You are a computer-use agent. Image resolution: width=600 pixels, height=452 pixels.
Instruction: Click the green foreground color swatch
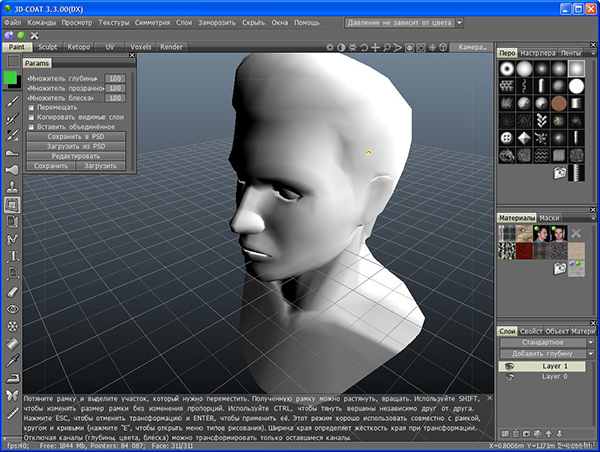pos(11,77)
